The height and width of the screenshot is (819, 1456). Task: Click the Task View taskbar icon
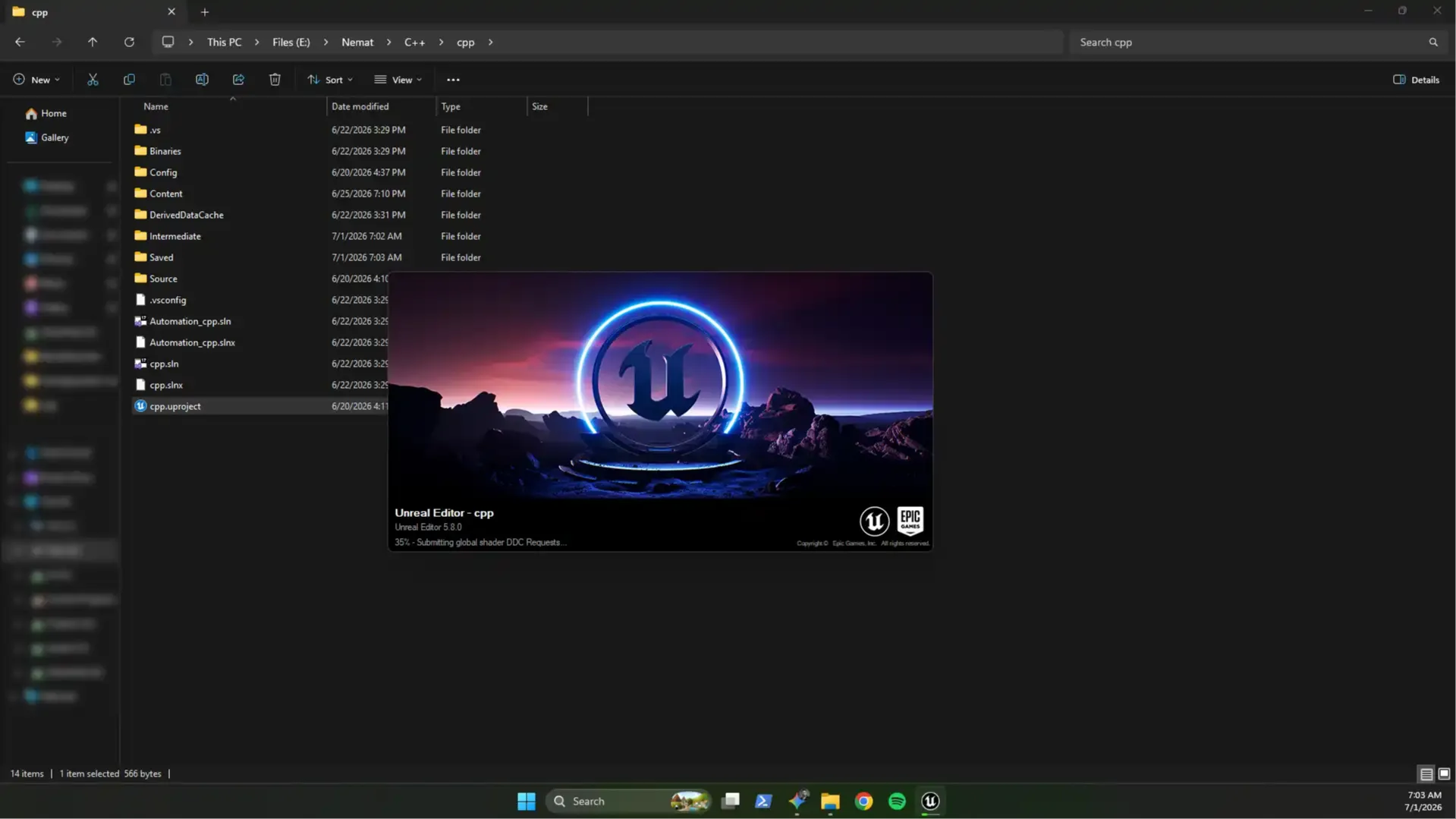(731, 802)
